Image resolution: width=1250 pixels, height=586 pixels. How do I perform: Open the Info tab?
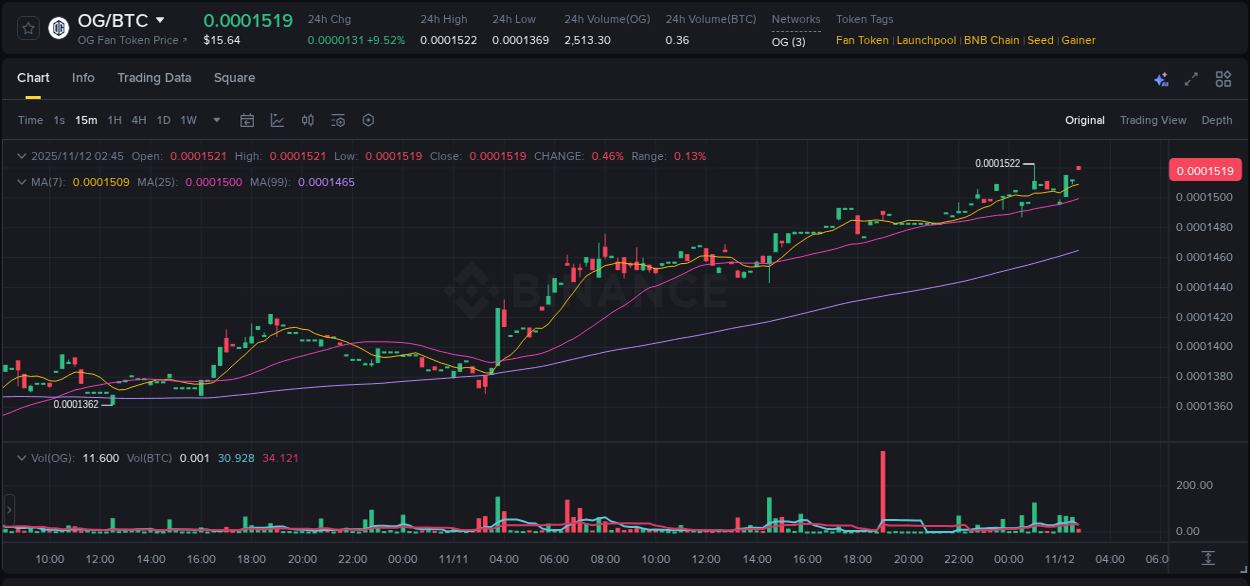pos(83,78)
